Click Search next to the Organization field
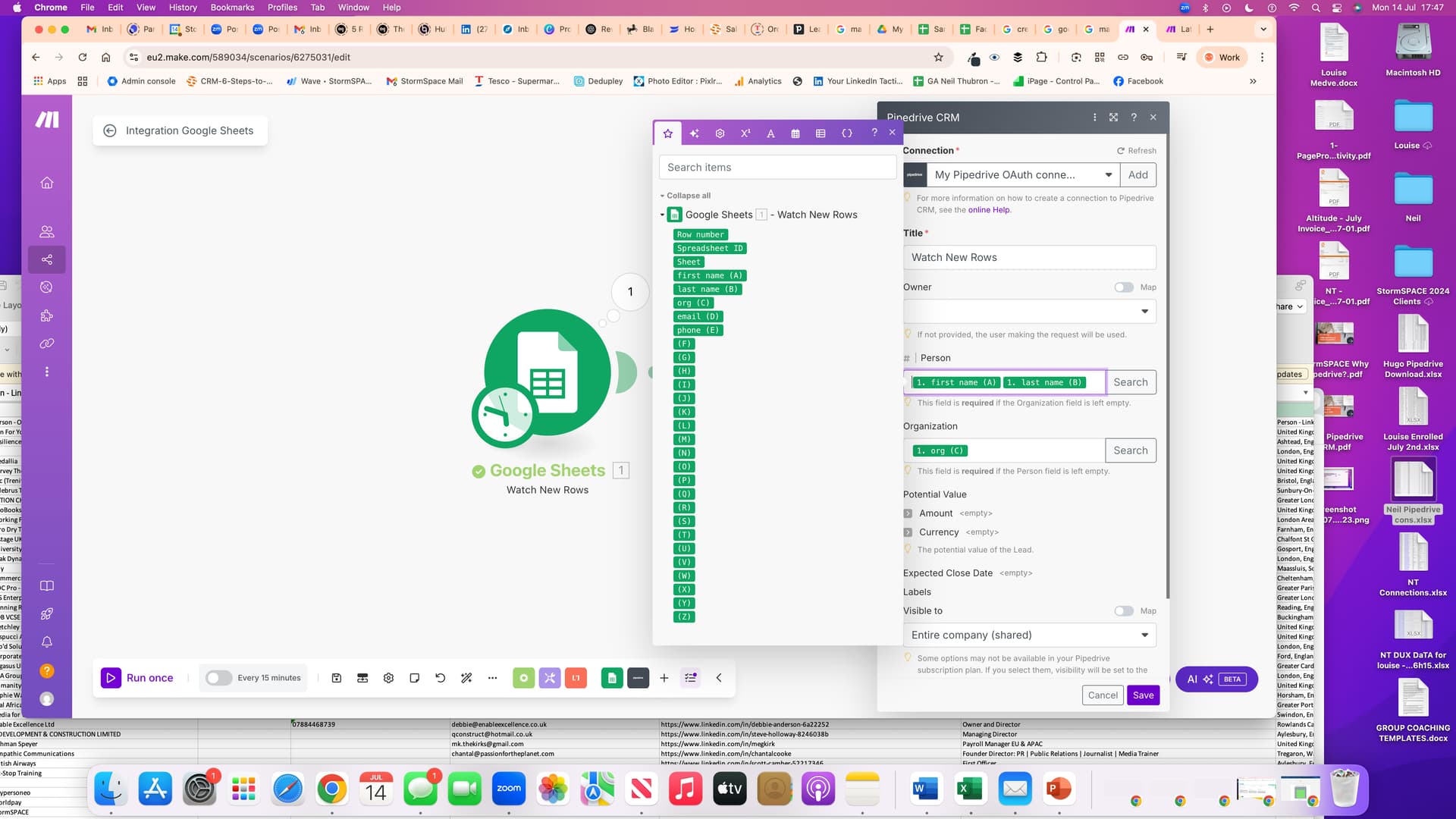The image size is (1456, 819). (1131, 450)
